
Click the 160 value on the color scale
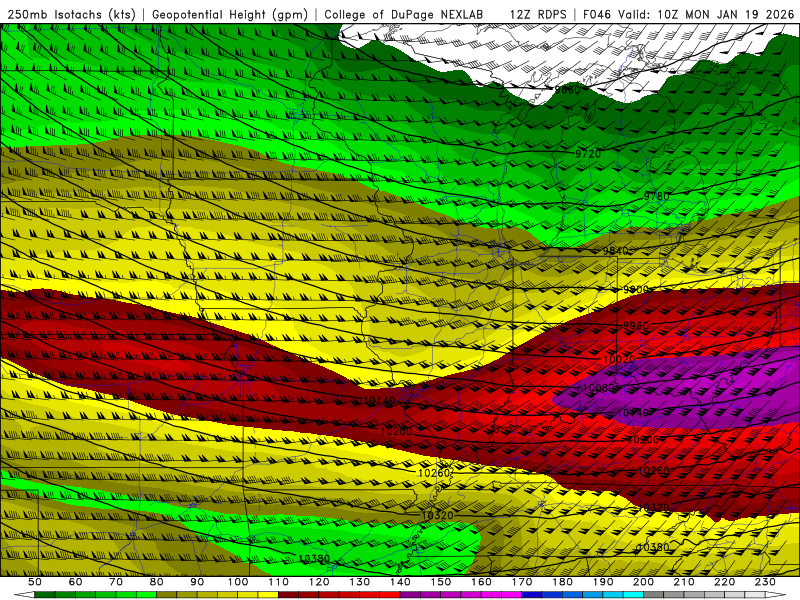pos(481,582)
